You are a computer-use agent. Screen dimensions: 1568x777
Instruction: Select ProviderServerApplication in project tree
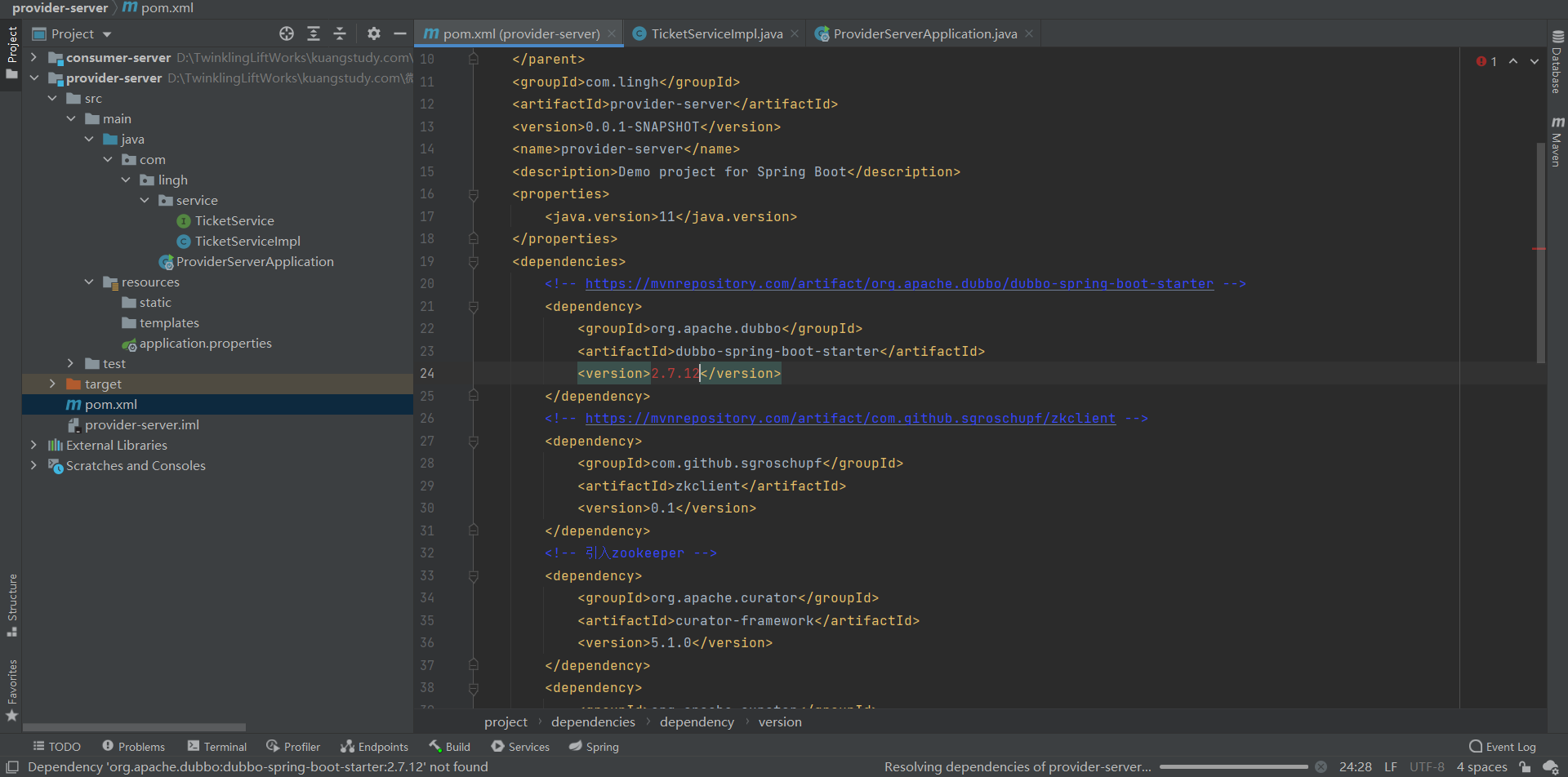[255, 261]
